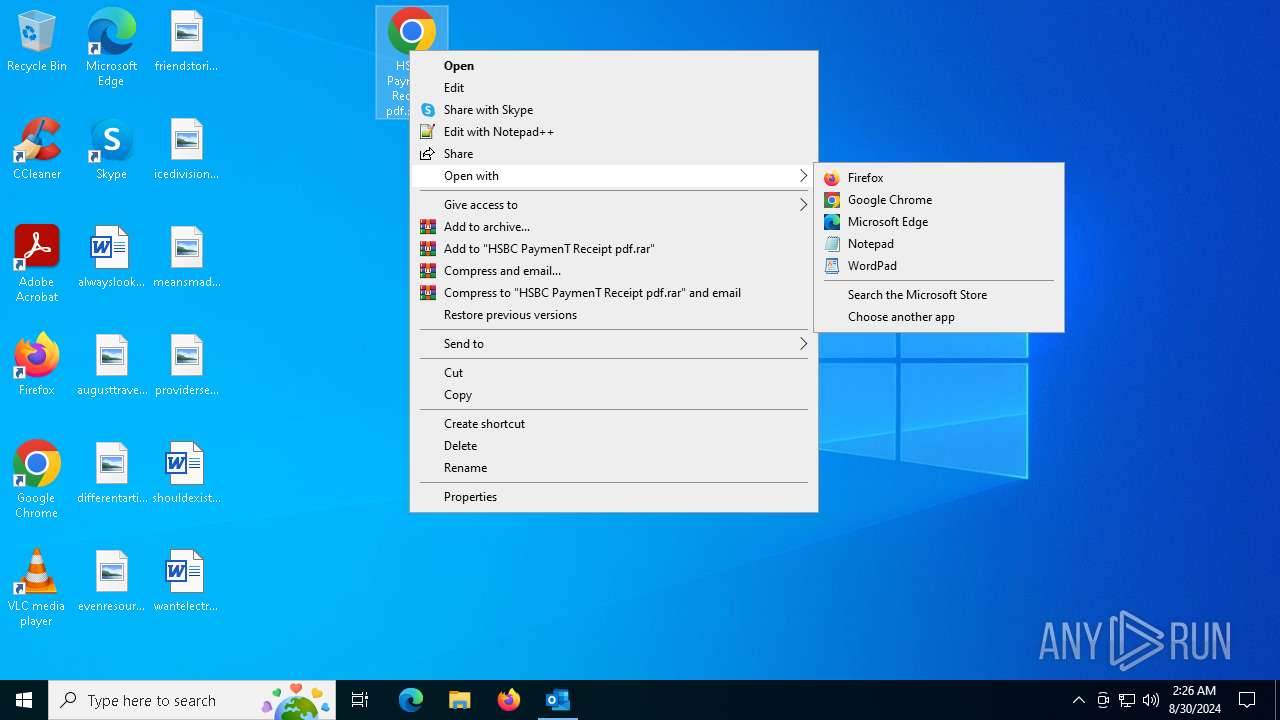Image resolution: width=1280 pixels, height=720 pixels.
Task: Choose Delete in context menu
Action: click(614, 446)
